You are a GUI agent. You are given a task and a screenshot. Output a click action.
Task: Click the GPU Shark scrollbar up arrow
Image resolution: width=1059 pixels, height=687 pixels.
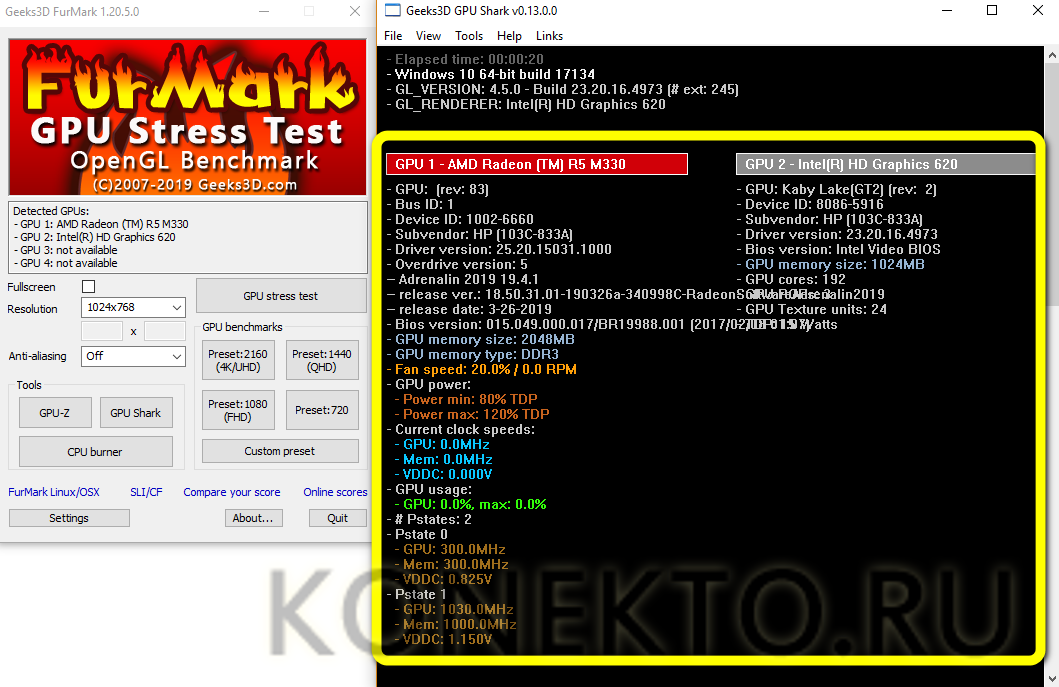1052,55
